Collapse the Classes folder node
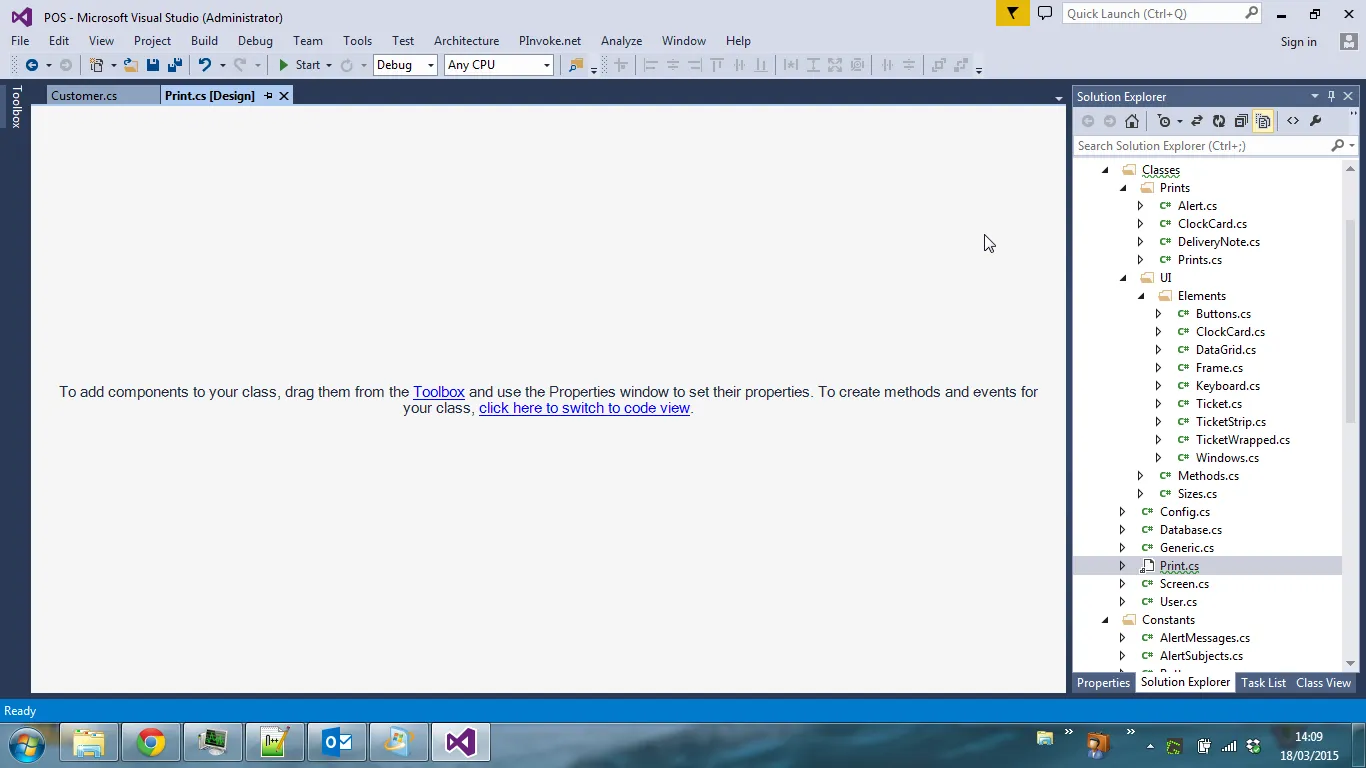The height and width of the screenshot is (768, 1366). coord(1105,170)
